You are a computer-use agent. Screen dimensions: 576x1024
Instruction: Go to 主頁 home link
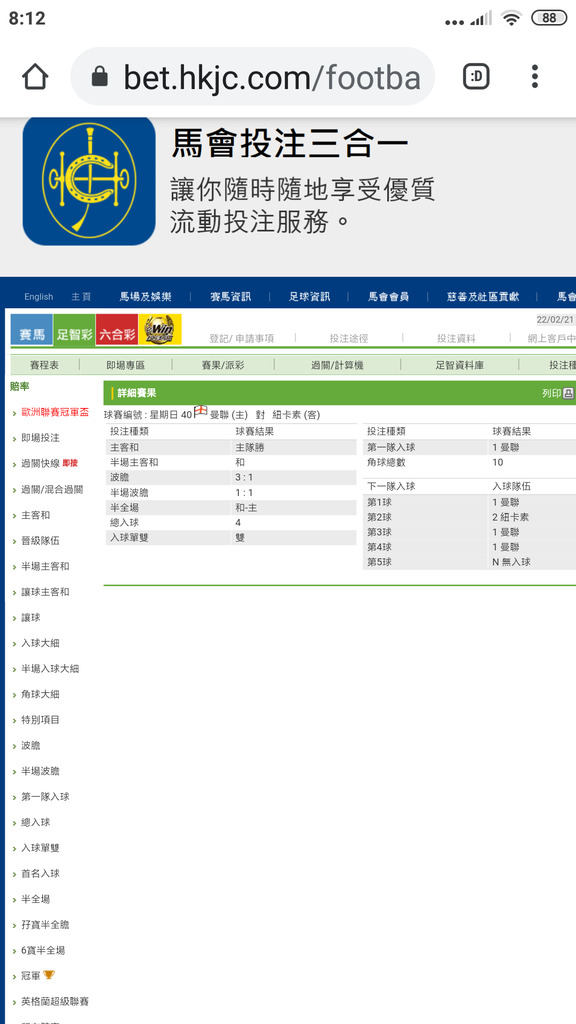[x=81, y=296]
